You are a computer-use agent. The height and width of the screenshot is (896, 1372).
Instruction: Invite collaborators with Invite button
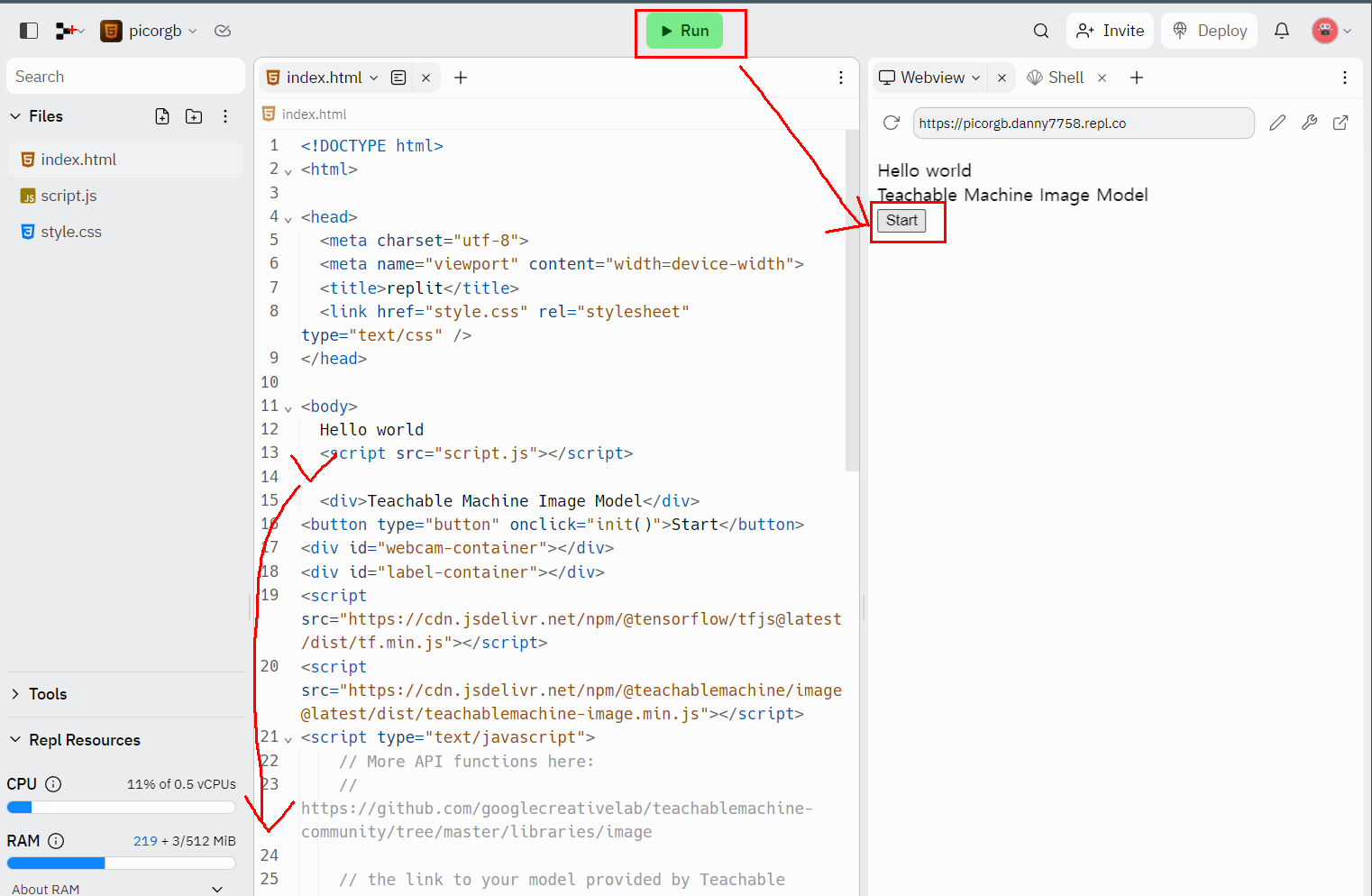point(1111,31)
